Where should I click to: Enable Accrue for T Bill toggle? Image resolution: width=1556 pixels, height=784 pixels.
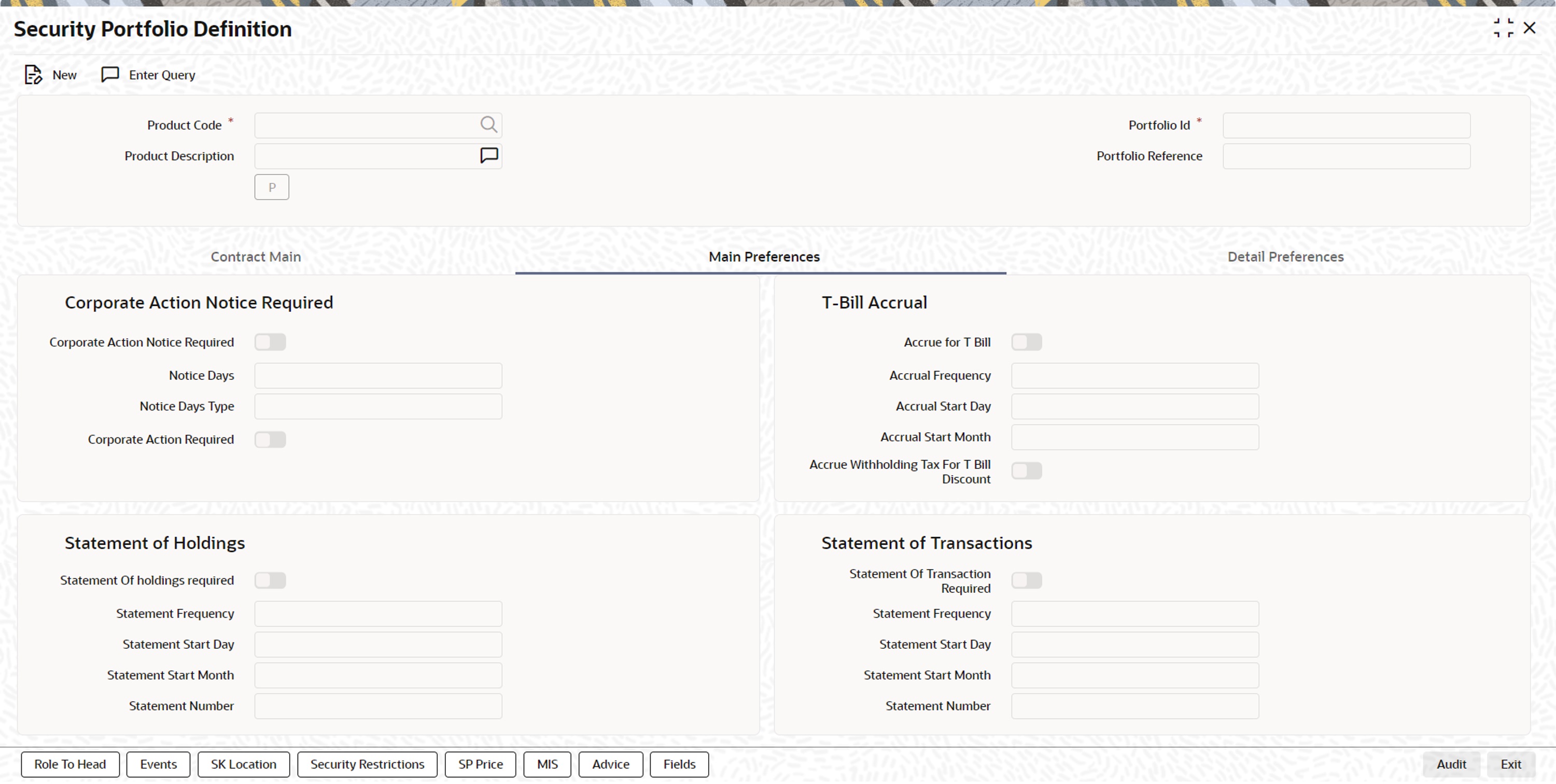(1026, 342)
